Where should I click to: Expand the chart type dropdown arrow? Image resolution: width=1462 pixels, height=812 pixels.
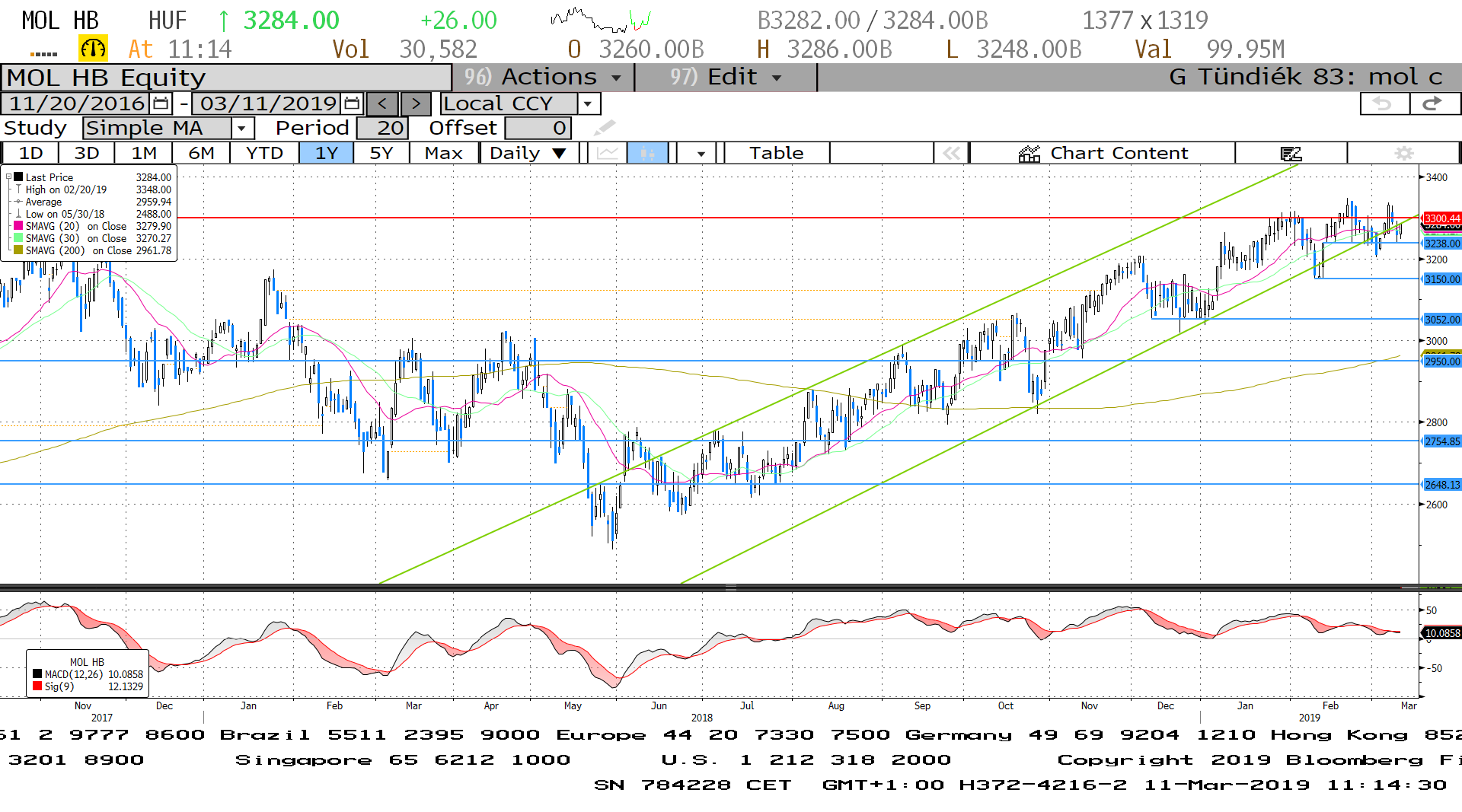pos(701,153)
